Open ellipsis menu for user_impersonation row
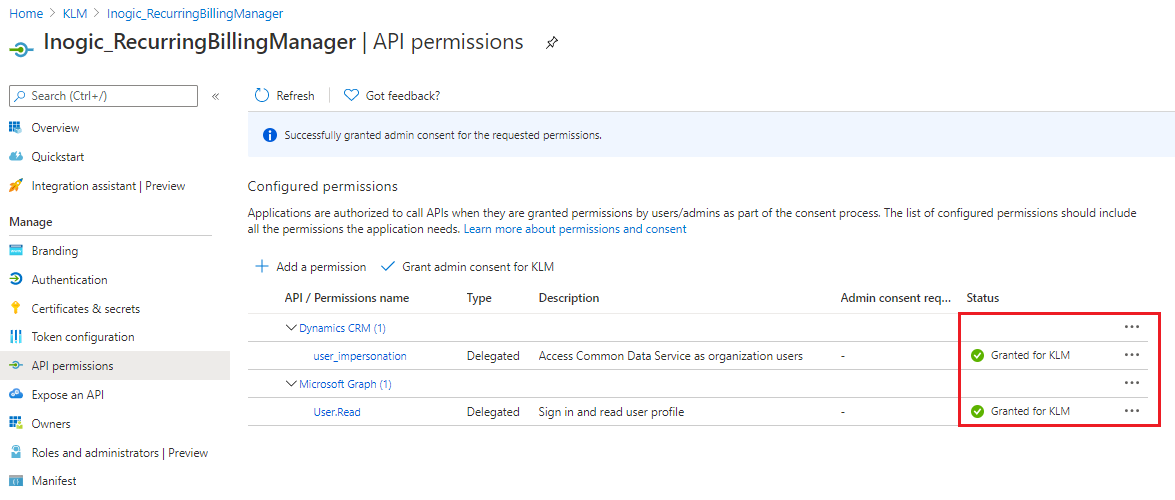This screenshot has height=500, width=1175. coord(1132,355)
